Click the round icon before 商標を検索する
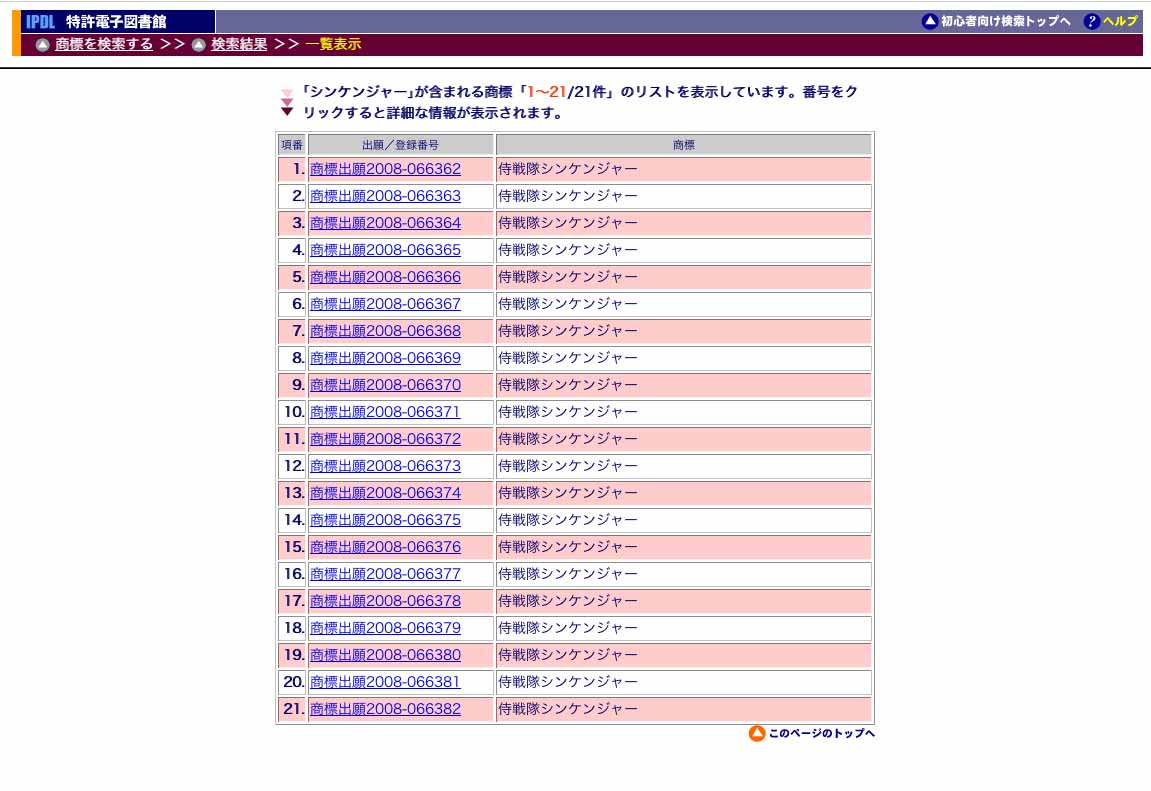 [43, 45]
